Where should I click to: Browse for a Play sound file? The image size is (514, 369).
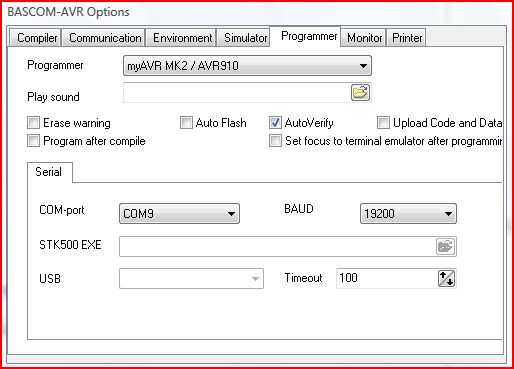[x=360, y=92]
